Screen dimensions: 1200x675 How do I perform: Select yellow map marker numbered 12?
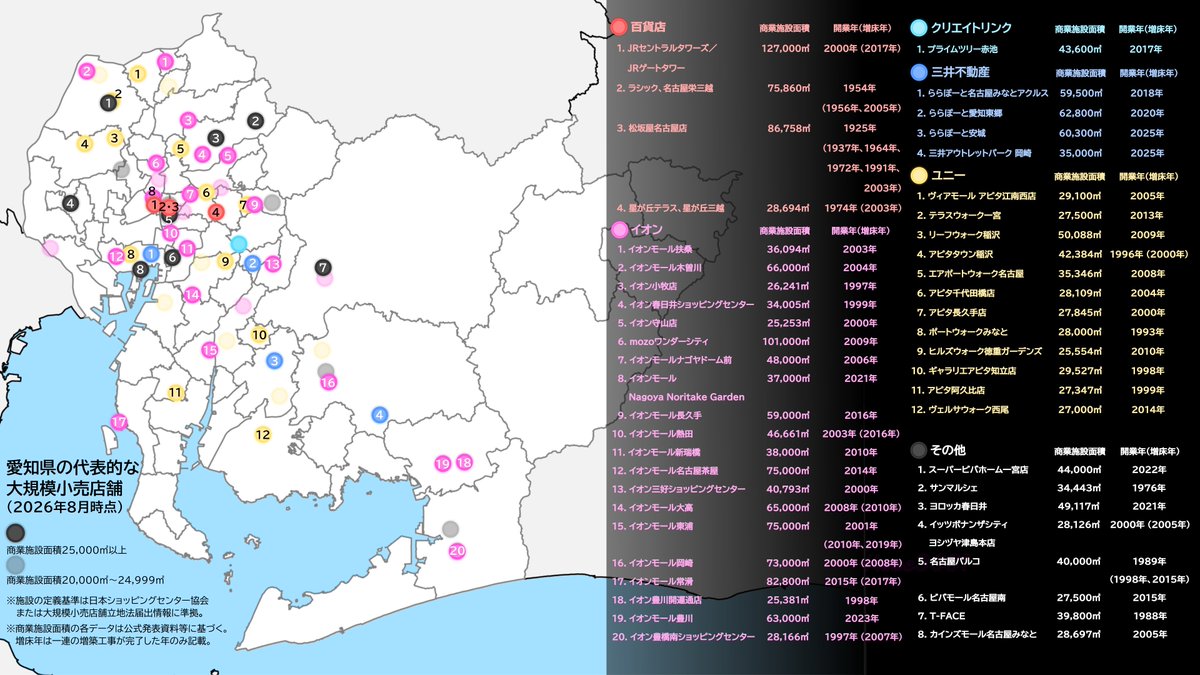tap(263, 435)
